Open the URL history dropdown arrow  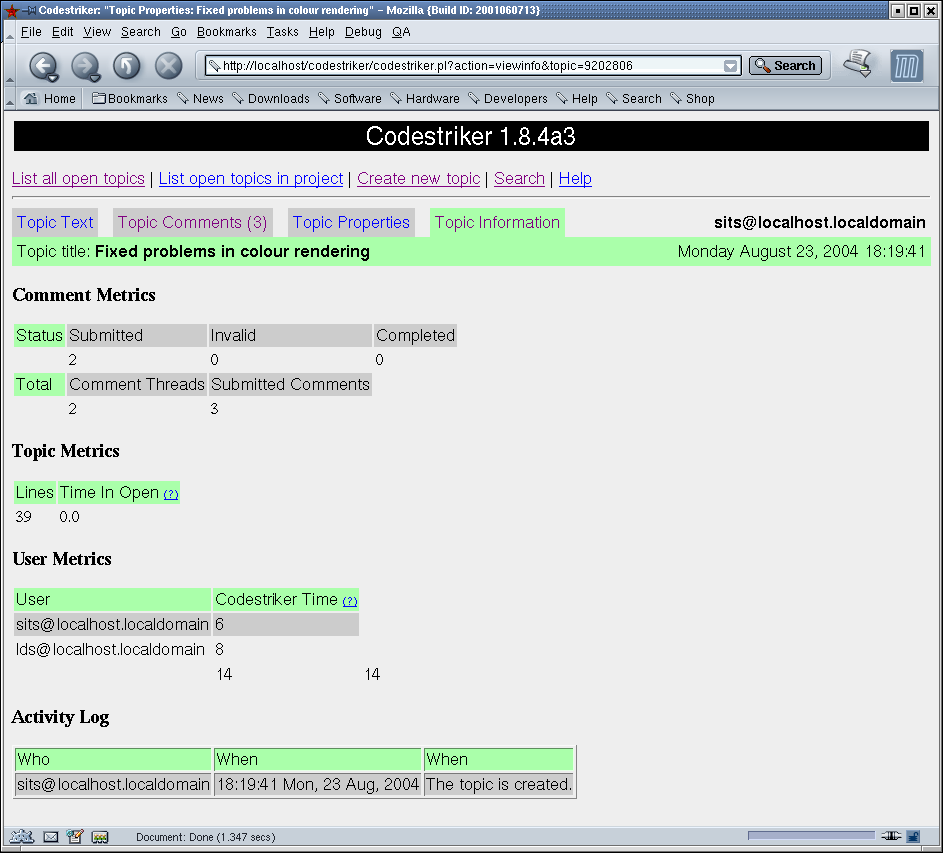(731, 66)
